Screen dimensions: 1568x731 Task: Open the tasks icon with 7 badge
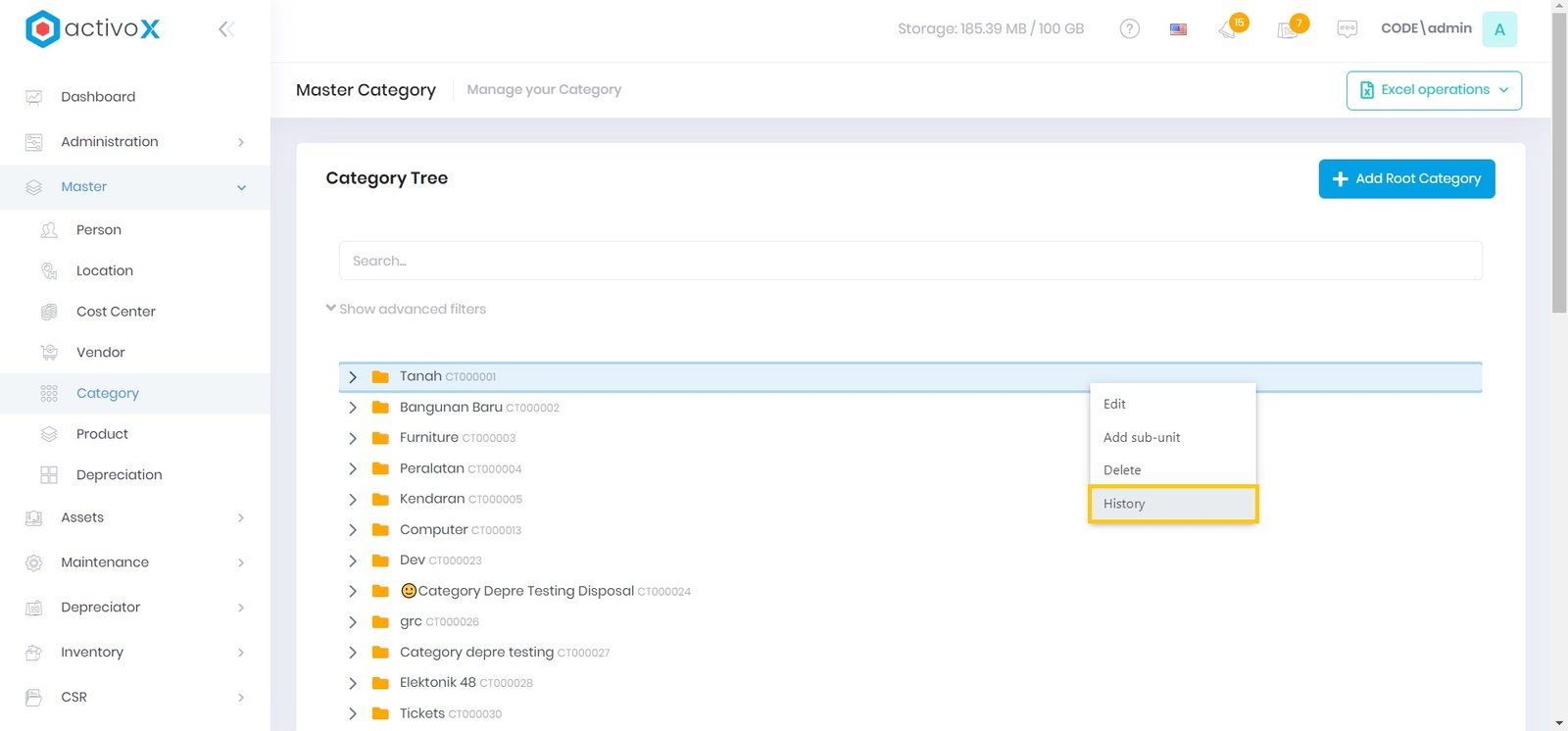click(1288, 29)
